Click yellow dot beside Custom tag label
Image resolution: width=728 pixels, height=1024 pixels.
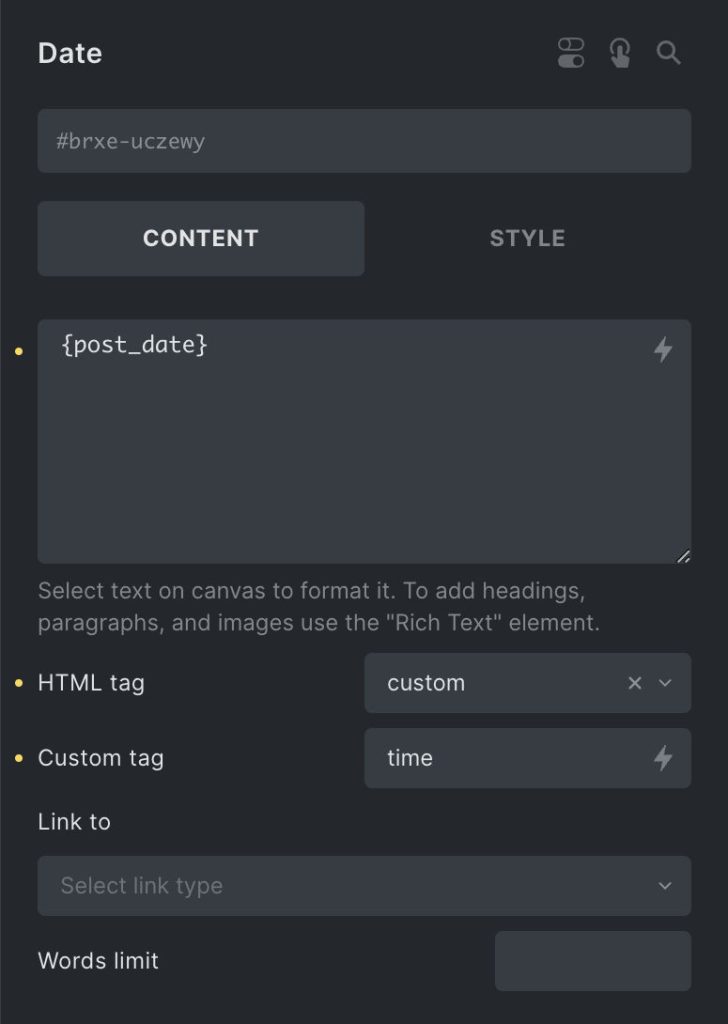tap(19, 759)
